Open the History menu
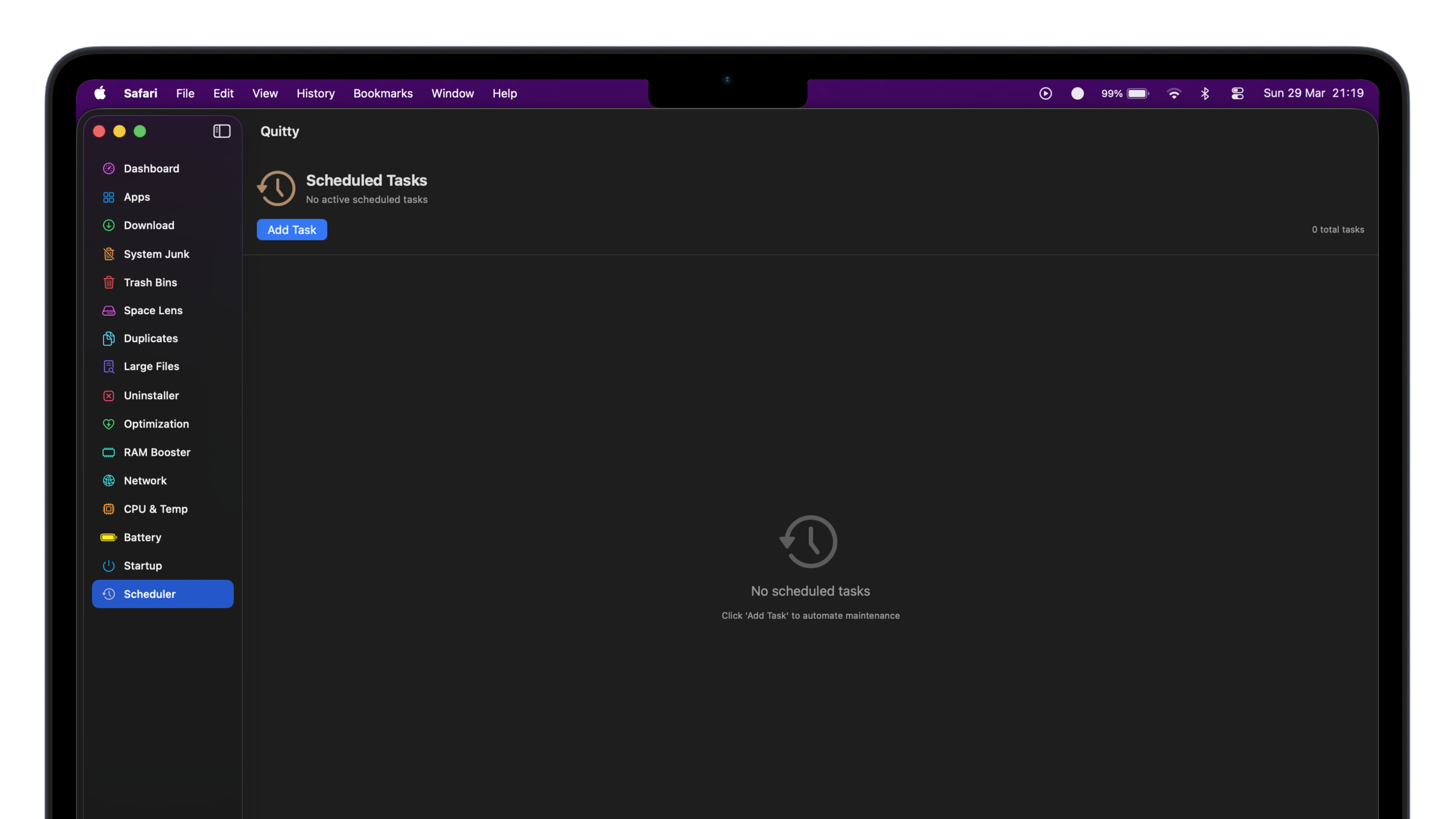Screen dimensions: 1456x819 (315, 93)
